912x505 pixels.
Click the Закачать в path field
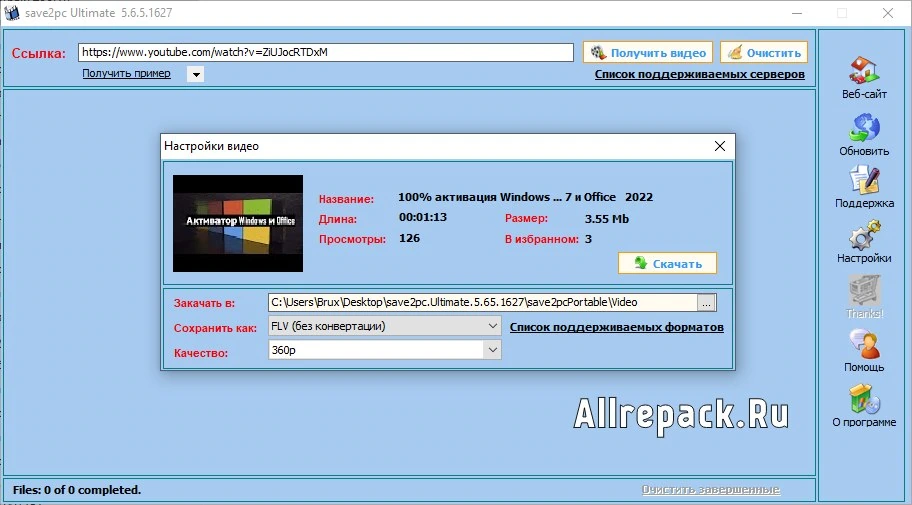pos(483,303)
